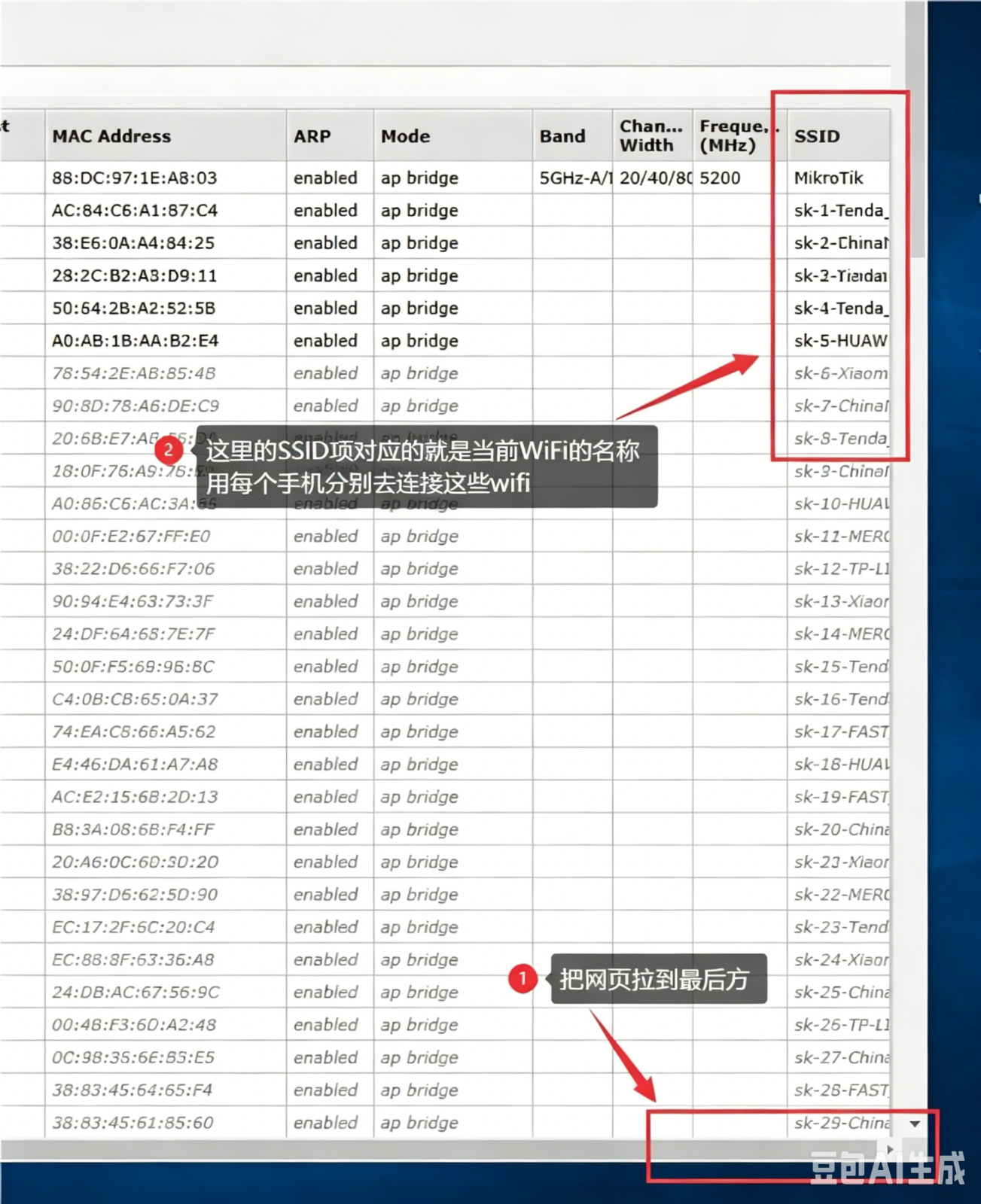Select MAC address 90:8D:78:A6:DE:C9
The height and width of the screenshot is (1204, 981).
coord(136,406)
